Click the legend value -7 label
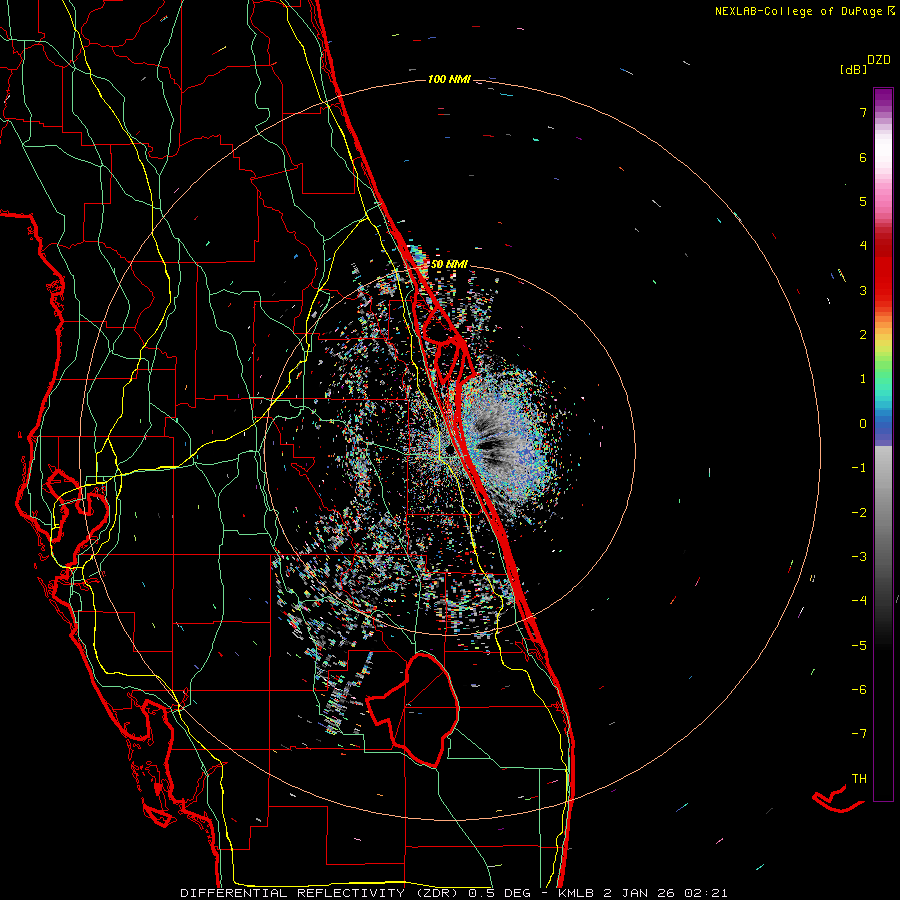This screenshot has width=900, height=900. click(859, 734)
